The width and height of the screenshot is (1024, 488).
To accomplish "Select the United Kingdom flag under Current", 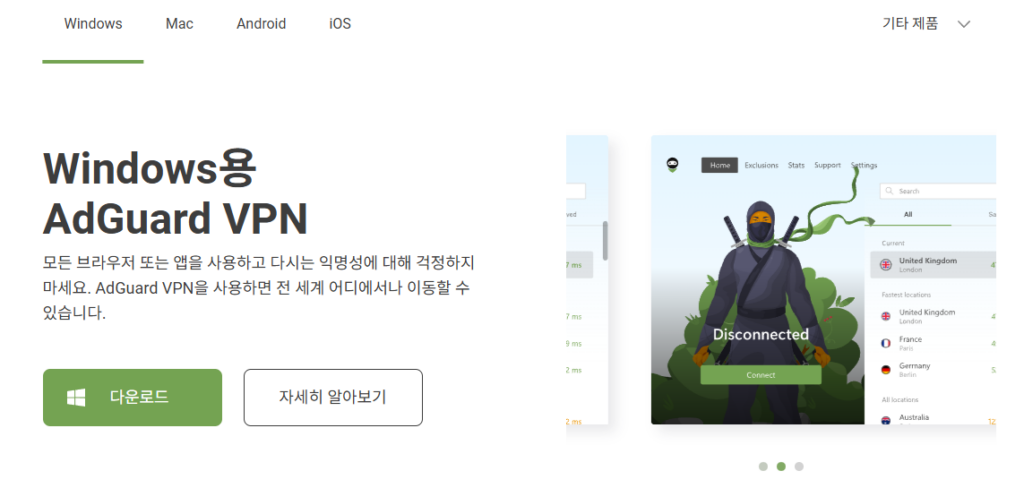I will [886, 265].
